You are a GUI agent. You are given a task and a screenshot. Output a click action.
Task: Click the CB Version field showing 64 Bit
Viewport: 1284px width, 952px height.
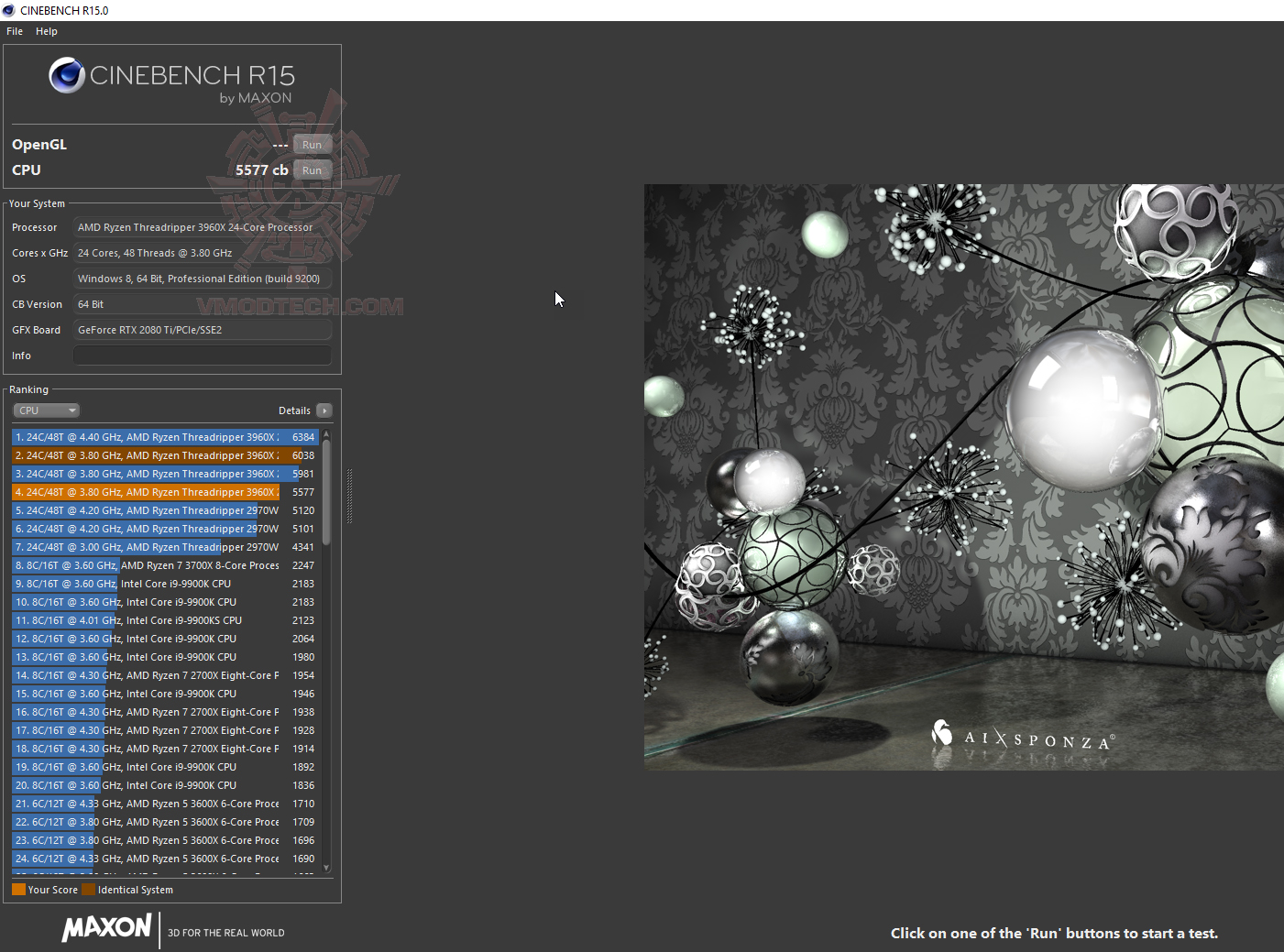pos(203,304)
